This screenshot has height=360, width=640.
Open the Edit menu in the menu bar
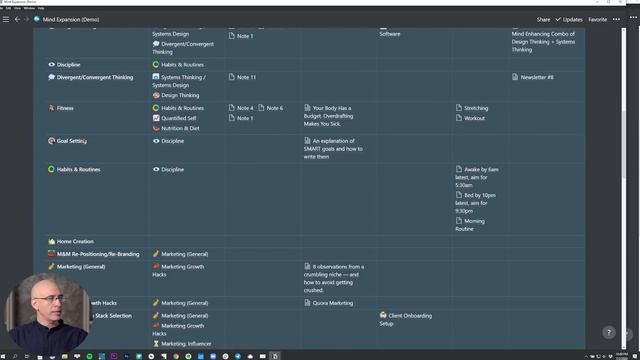click(8, 8)
